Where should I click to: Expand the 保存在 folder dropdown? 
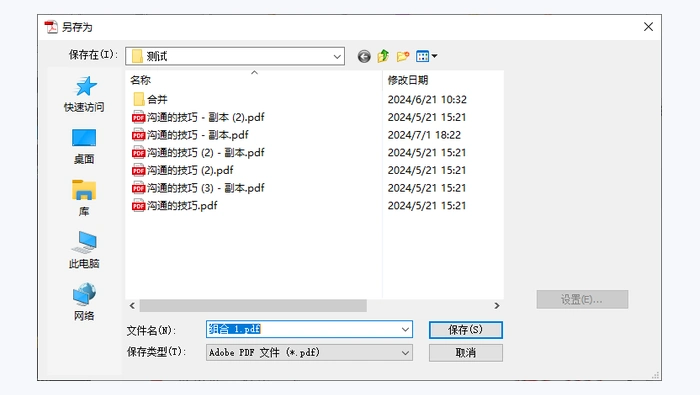[x=337, y=57]
